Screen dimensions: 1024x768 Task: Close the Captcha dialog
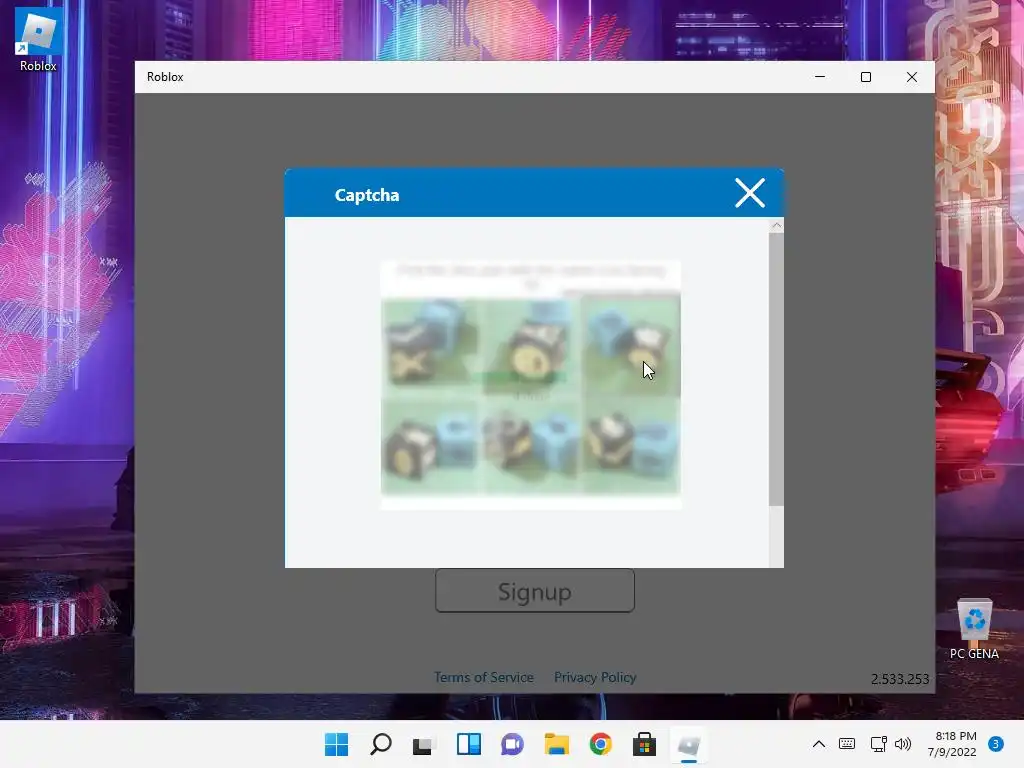(x=750, y=193)
